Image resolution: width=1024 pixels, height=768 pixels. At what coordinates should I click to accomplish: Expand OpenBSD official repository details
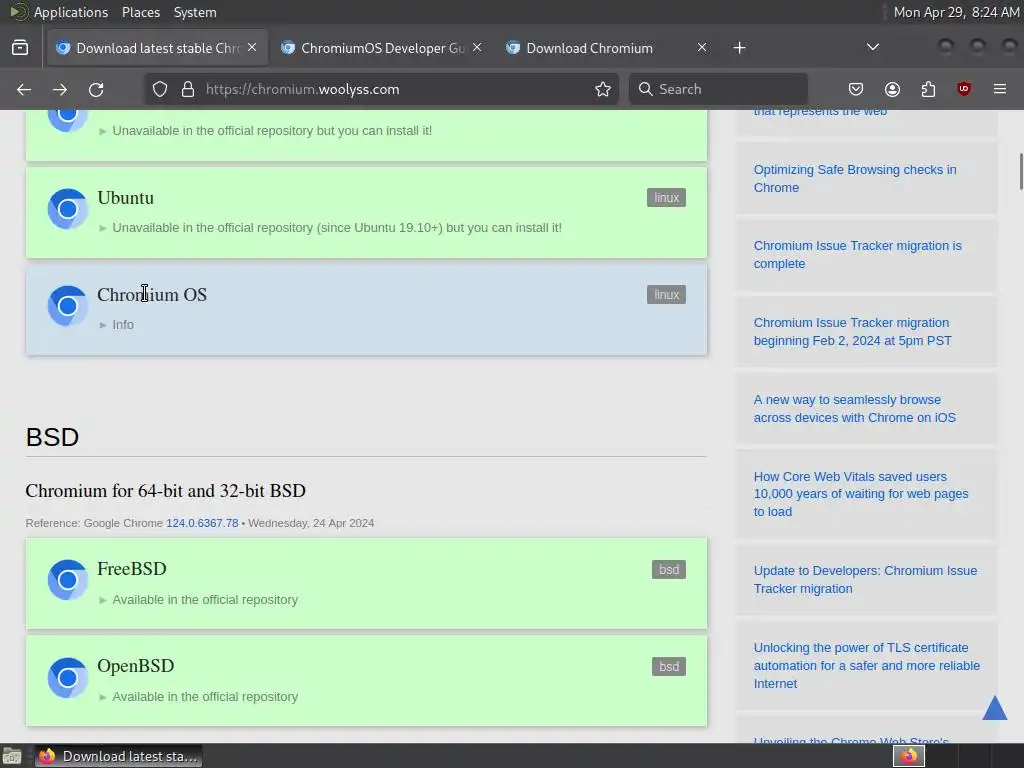click(199, 697)
